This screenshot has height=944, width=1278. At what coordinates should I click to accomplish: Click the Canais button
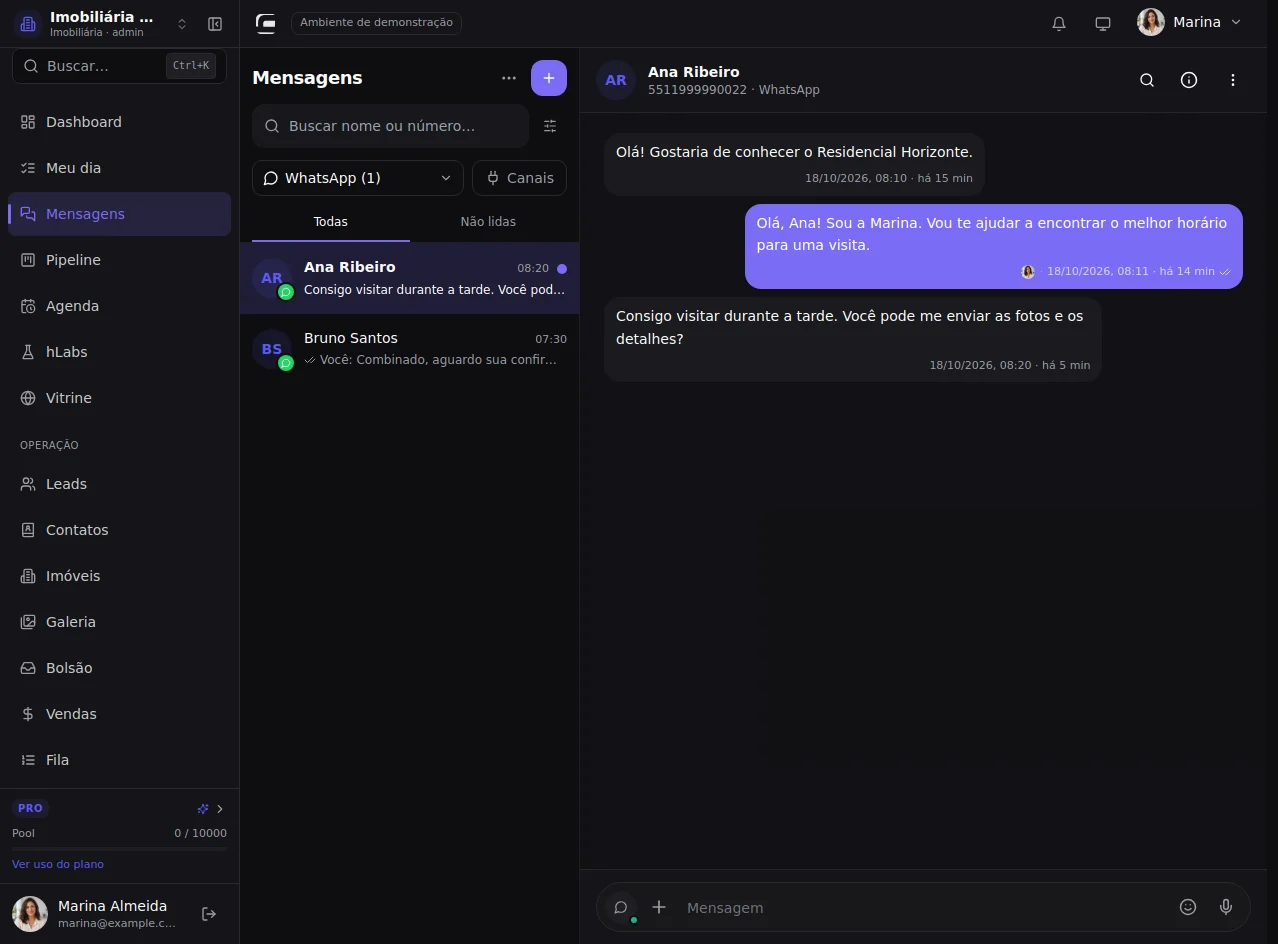[519, 178]
